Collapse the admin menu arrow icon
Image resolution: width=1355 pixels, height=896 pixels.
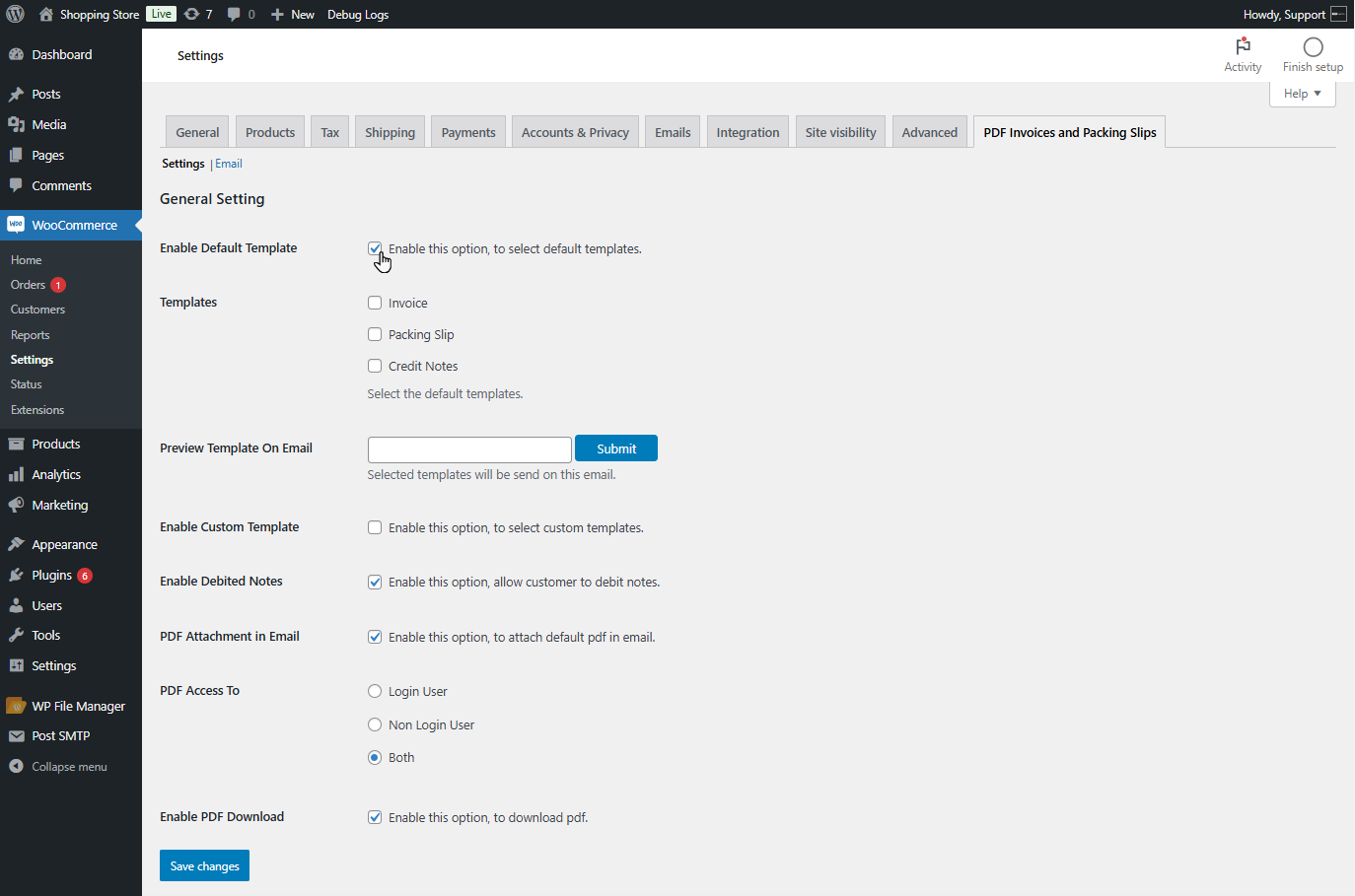[16, 766]
